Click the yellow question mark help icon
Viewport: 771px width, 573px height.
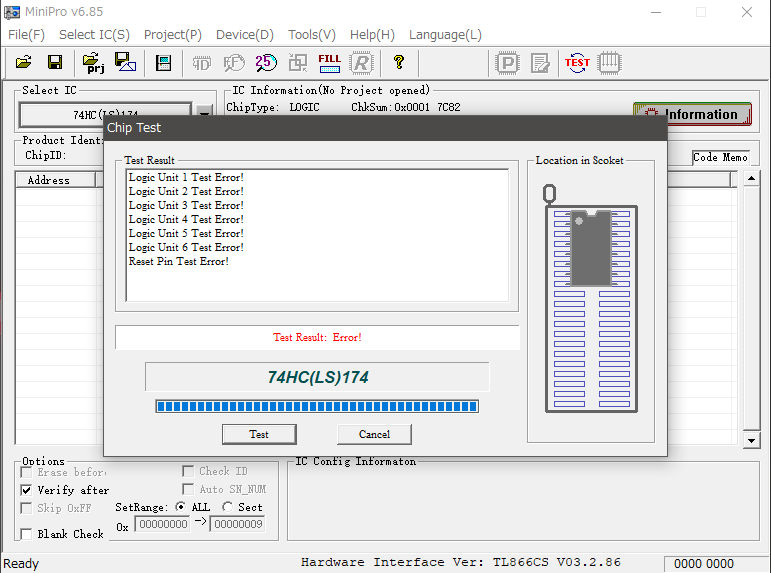click(398, 62)
